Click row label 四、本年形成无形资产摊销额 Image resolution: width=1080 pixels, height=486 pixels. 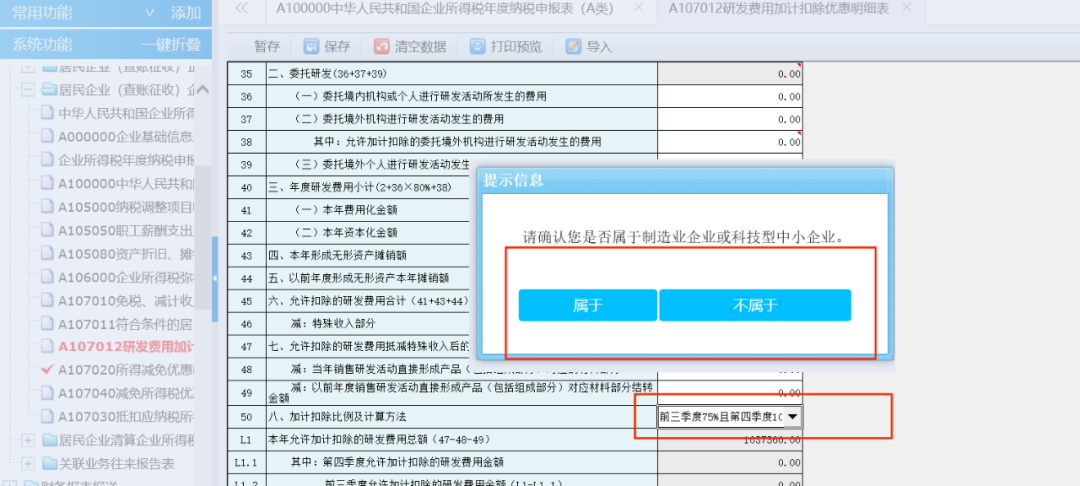337,255
